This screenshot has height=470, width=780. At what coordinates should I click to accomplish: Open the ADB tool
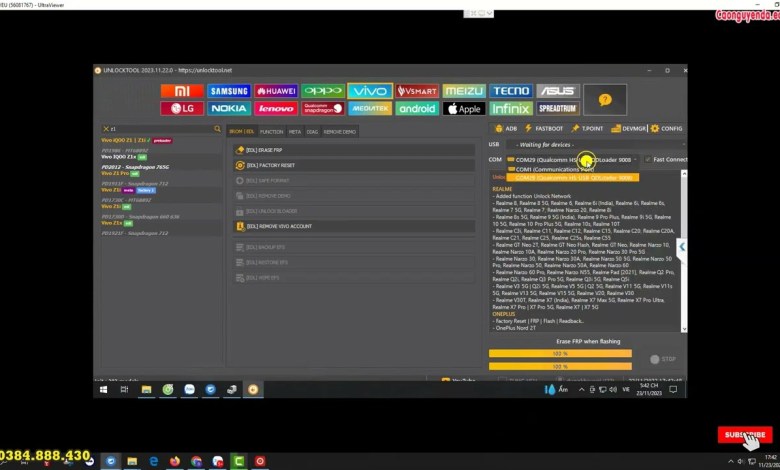click(x=506, y=128)
